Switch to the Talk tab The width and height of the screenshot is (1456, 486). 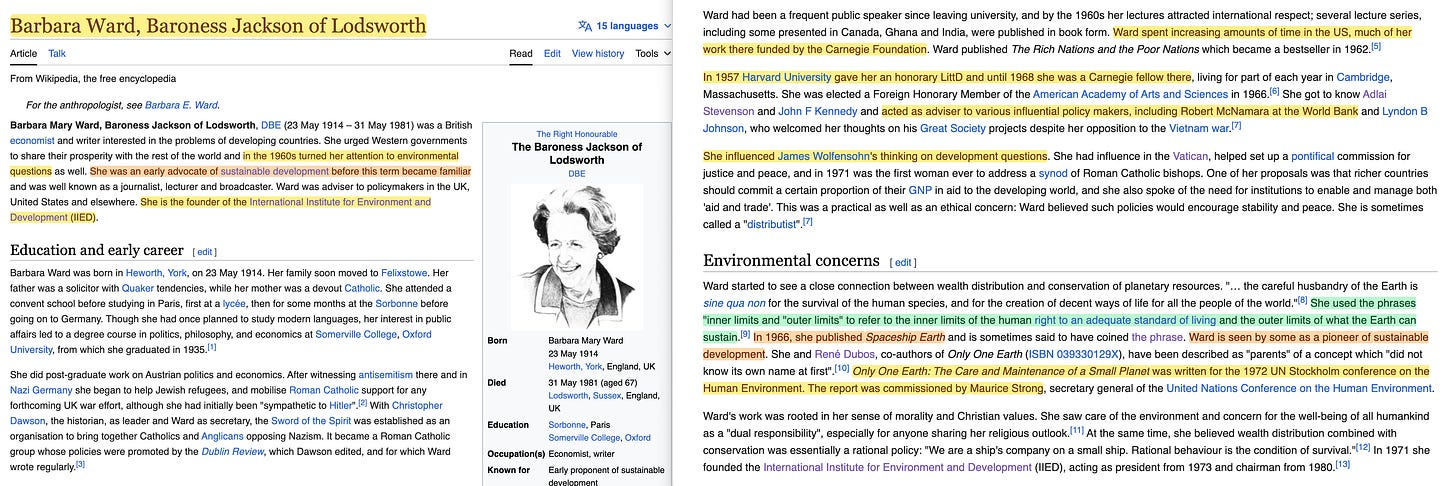[x=57, y=53]
